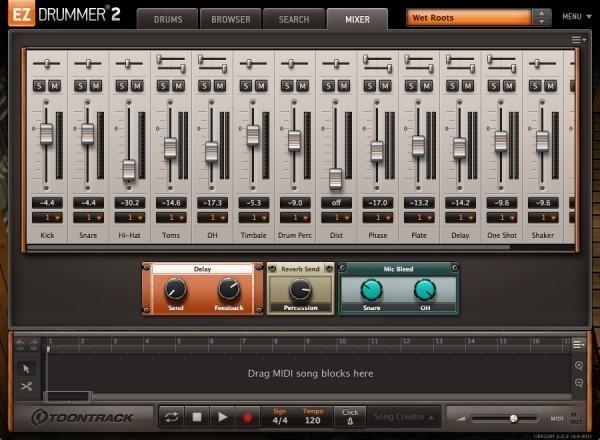The height and width of the screenshot is (440, 600).
Task: Click the master volume slider handle
Action: point(514,418)
